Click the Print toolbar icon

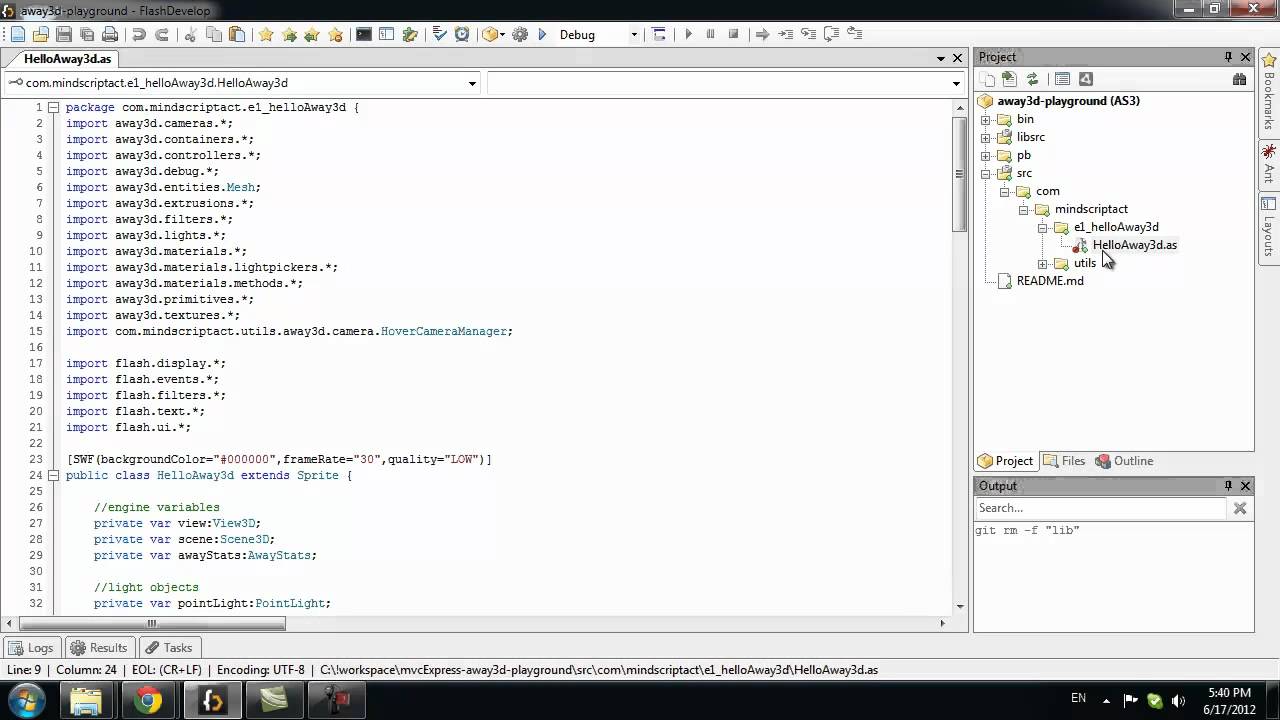110,34
